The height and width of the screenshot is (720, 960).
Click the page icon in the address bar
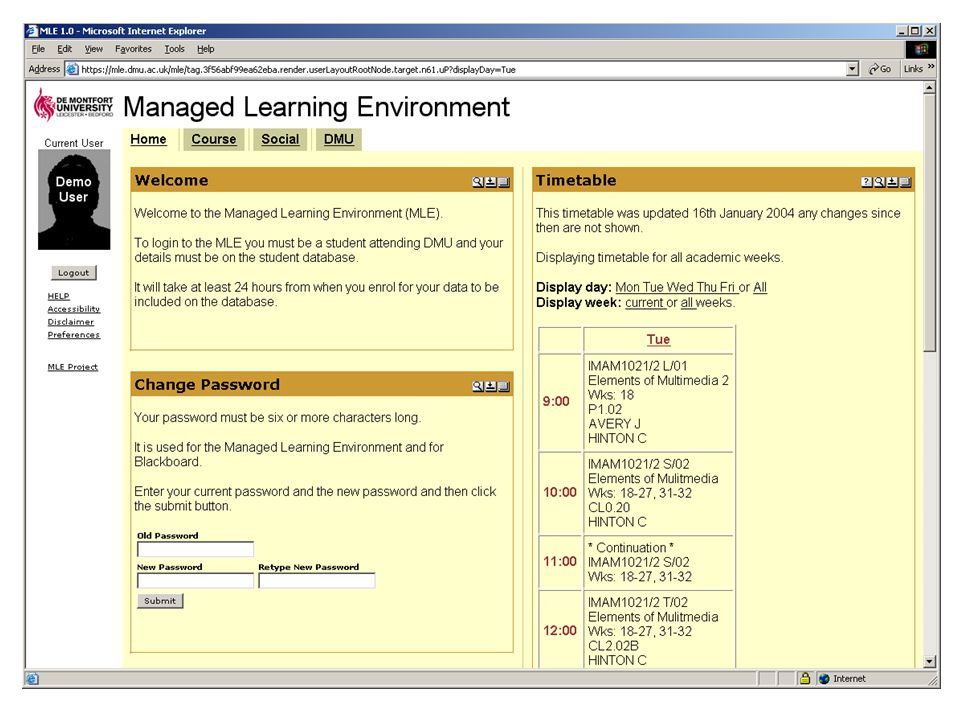(x=72, y=69)
